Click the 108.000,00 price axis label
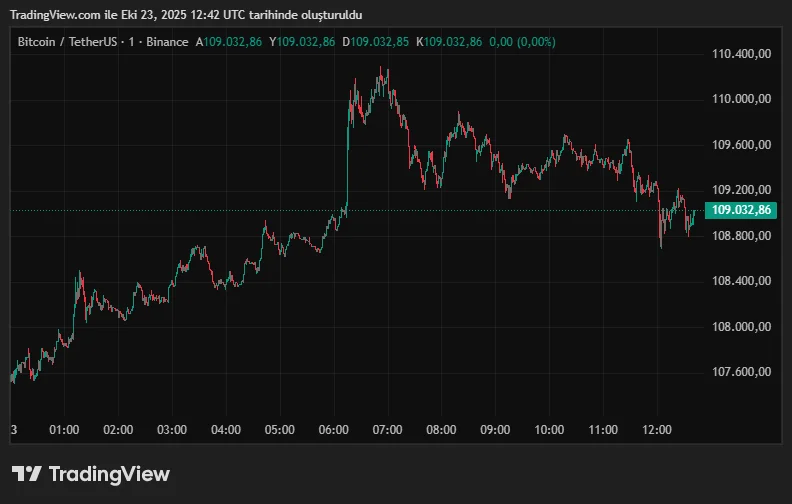The height and width of the screenshot is (504, 792). point(741,327)
